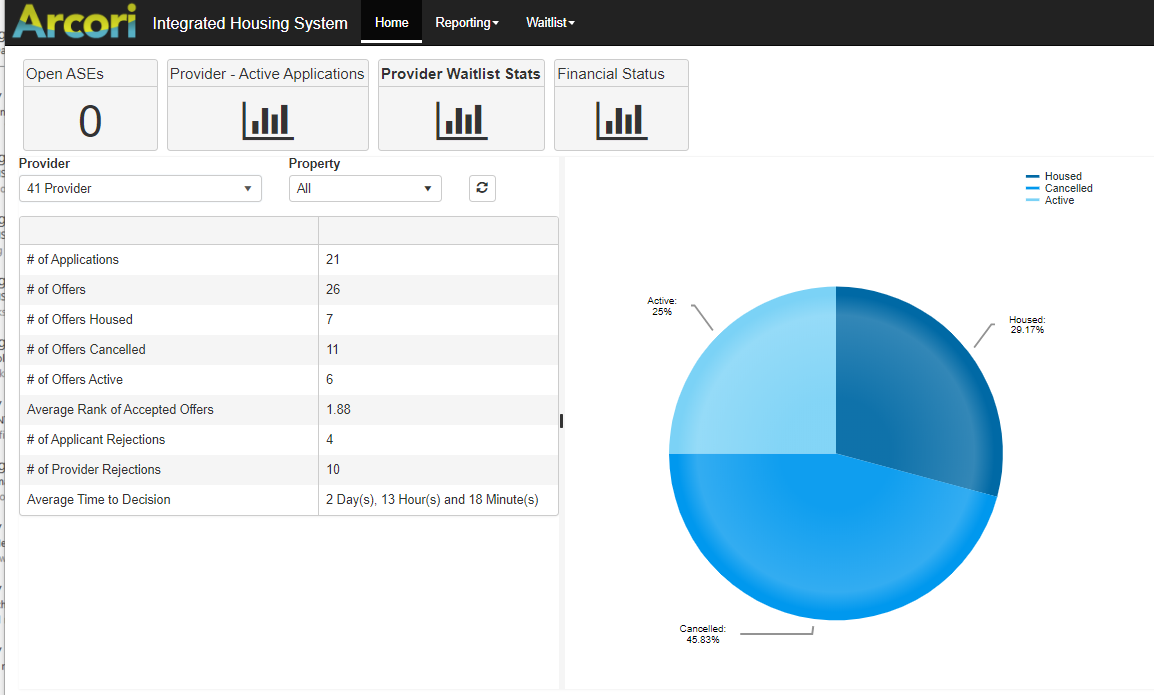This screenshot has height=695, width=1154.
Task: Expand the Waitlist menu
Action: tap(550, 23)
